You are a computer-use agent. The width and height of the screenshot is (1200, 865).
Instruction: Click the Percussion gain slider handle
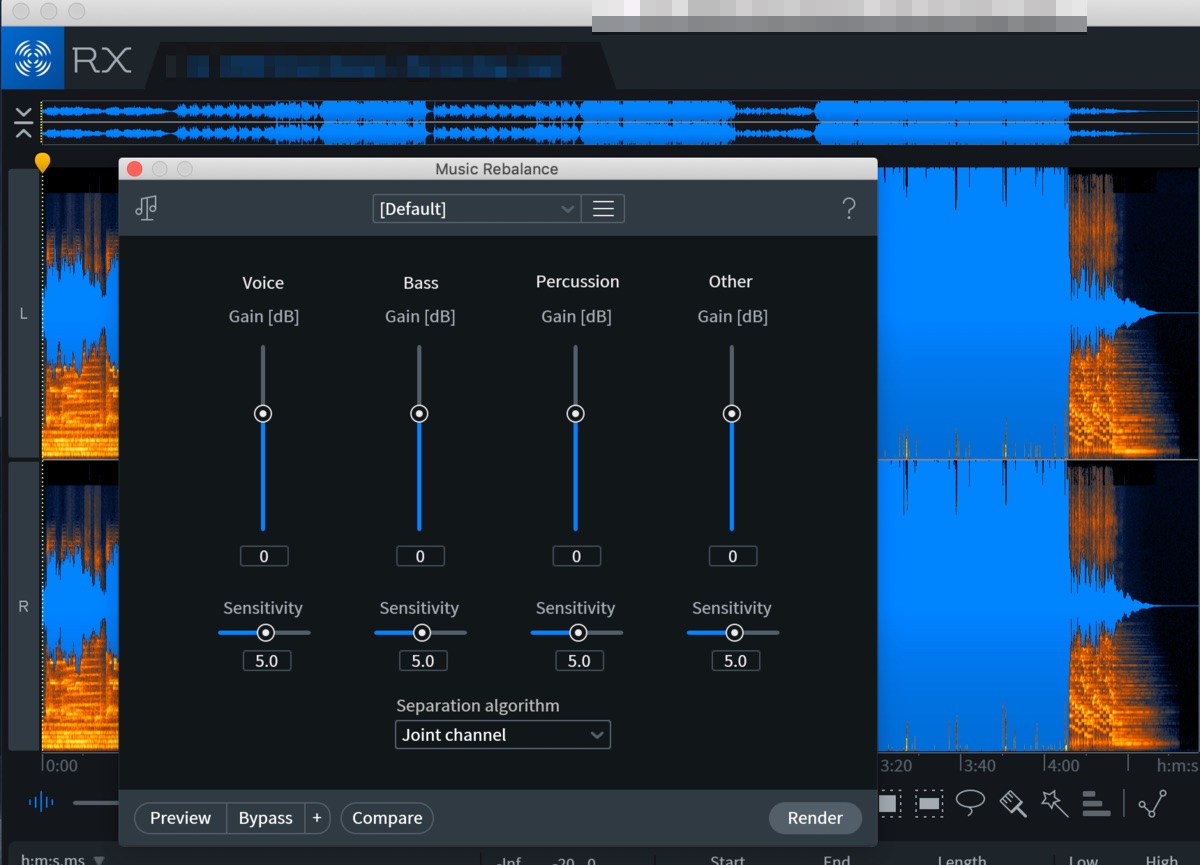pyautogui.click(x=575, y=413)
